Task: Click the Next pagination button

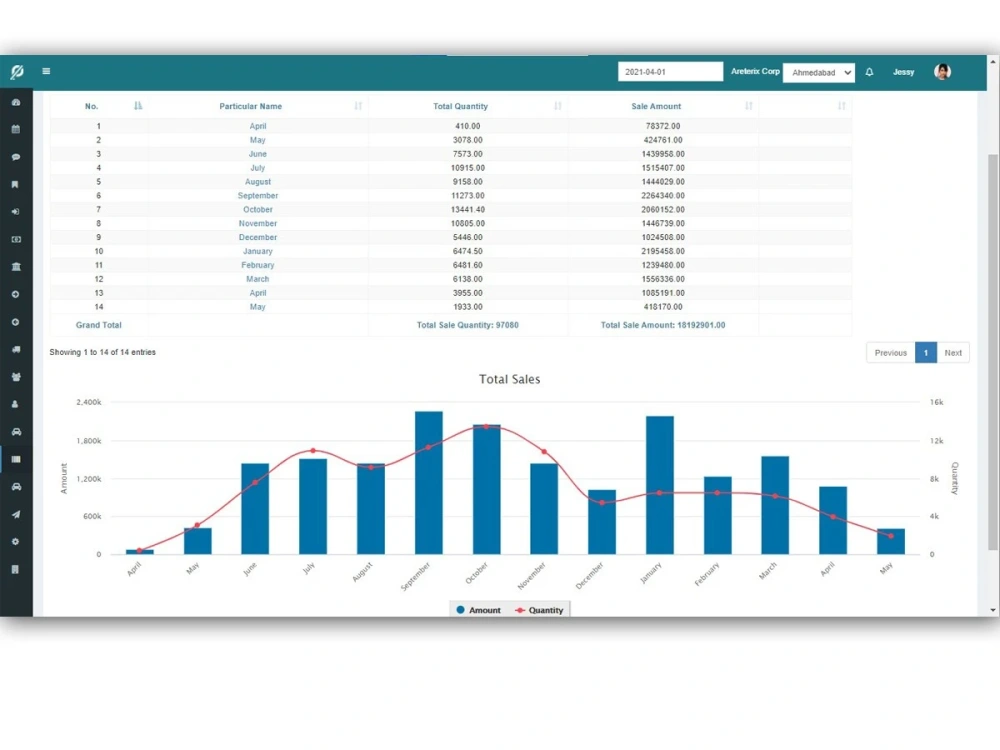Action: tap(953, 353)
